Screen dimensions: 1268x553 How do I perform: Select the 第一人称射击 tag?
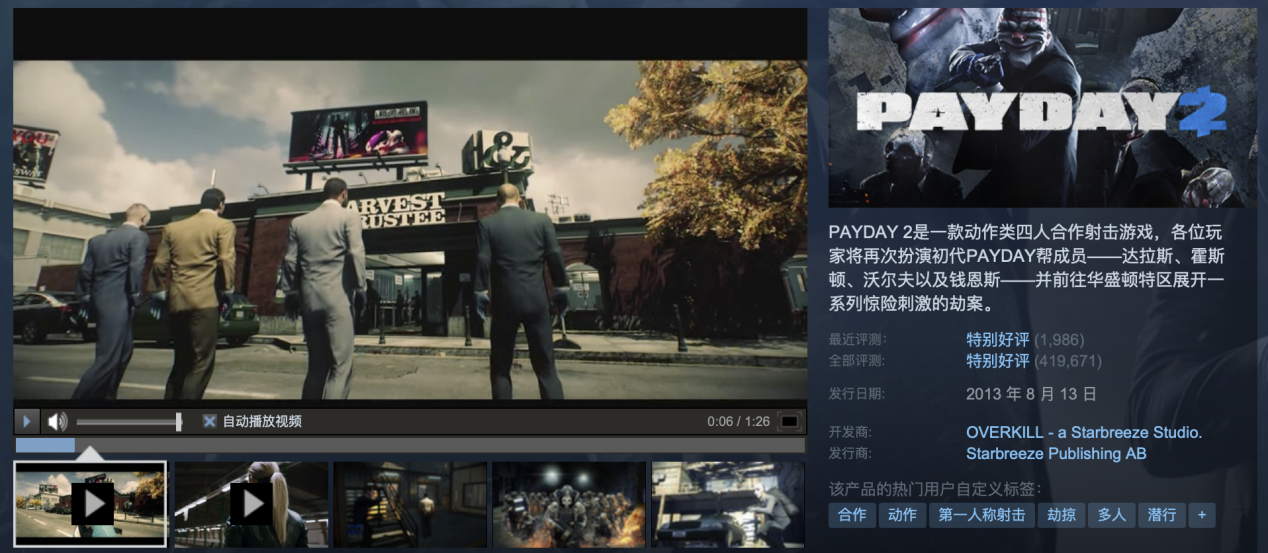pyautogui.click(x=981, y=515)
